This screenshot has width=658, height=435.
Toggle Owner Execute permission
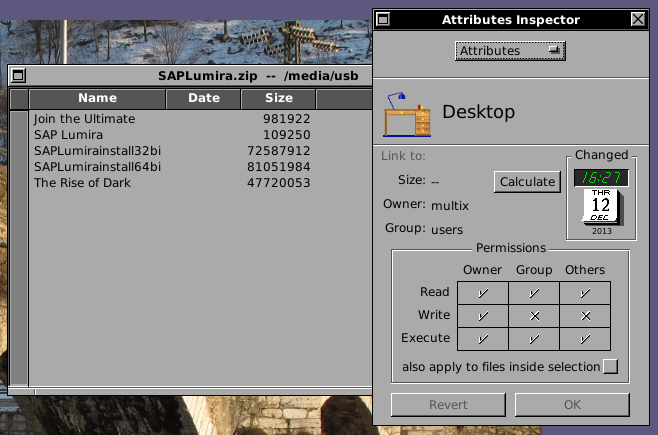pyautogui.click(x=483, y=339)
